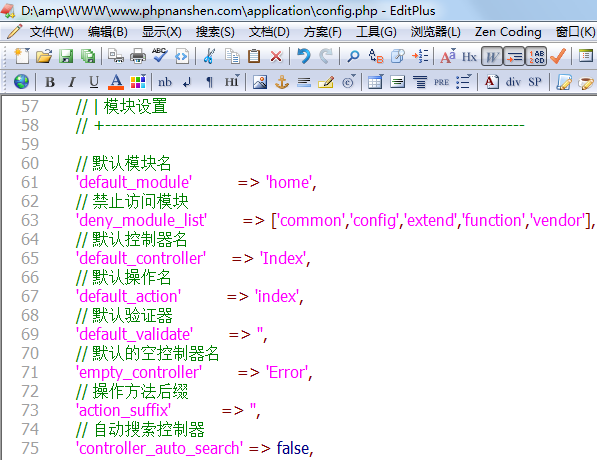Click the orange checkmark toolbar icon
Screen dimensions: 597x460
[x=558, y=56]
